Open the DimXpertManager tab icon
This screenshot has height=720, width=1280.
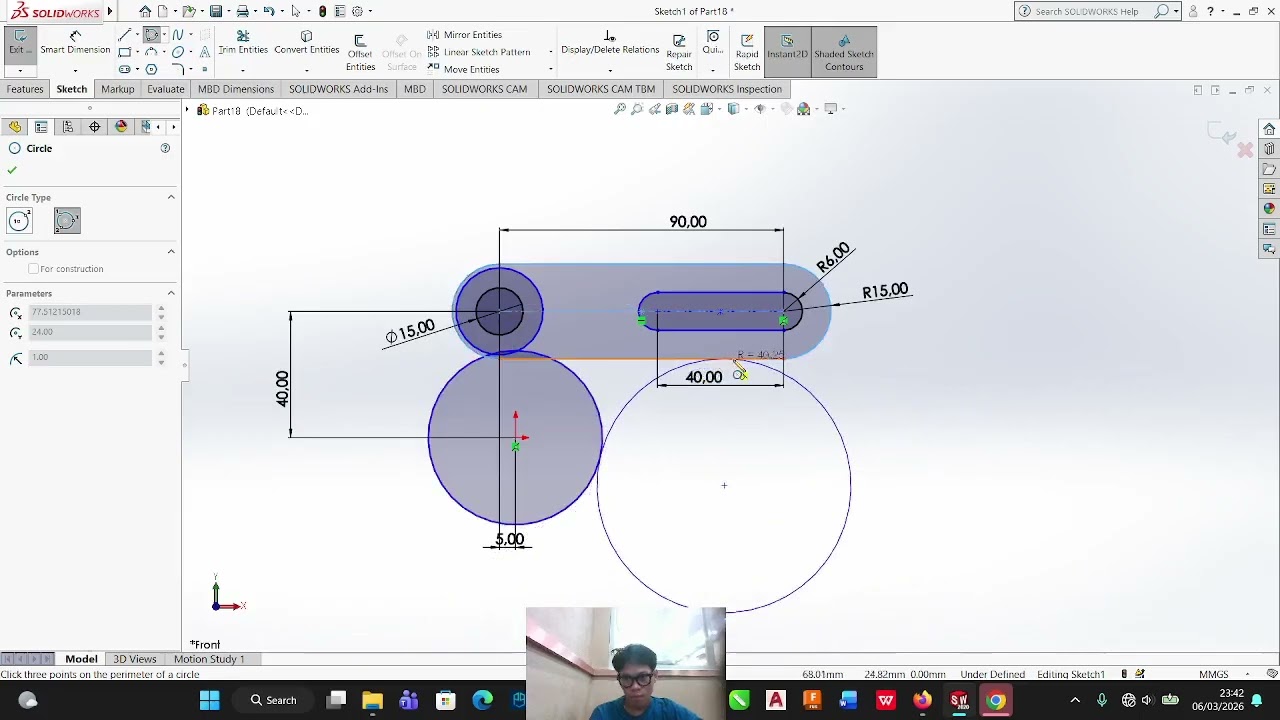click(94, 127)
